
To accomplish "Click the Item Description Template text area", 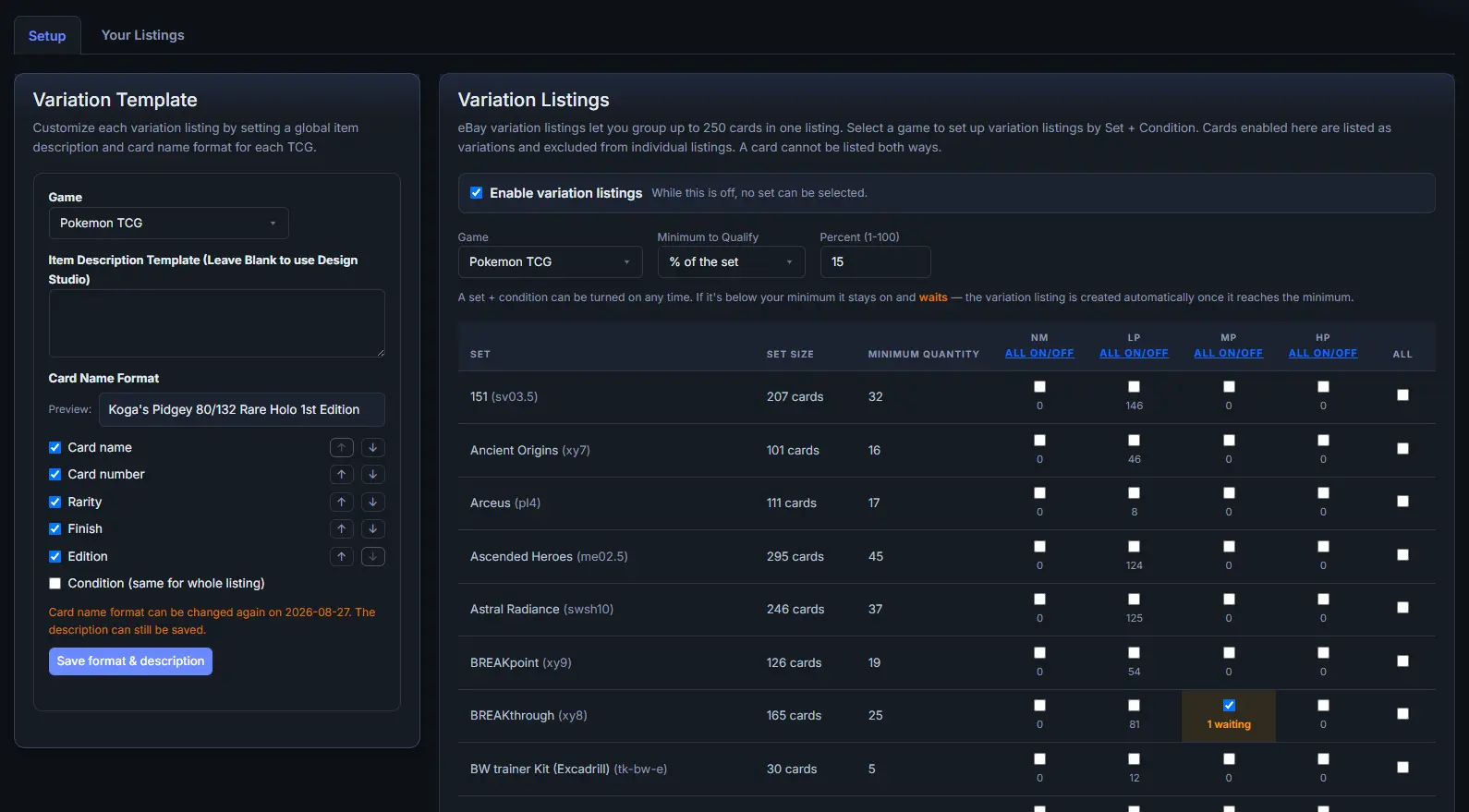I will pyautogui.click(x=217, y=323).
